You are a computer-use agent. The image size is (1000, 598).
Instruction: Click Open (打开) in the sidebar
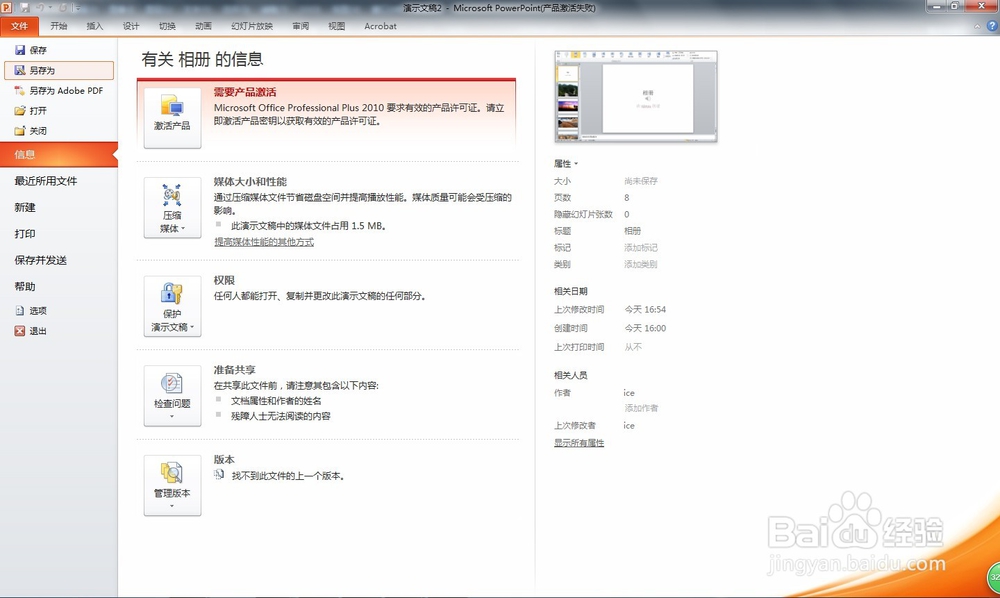(31, 110)
